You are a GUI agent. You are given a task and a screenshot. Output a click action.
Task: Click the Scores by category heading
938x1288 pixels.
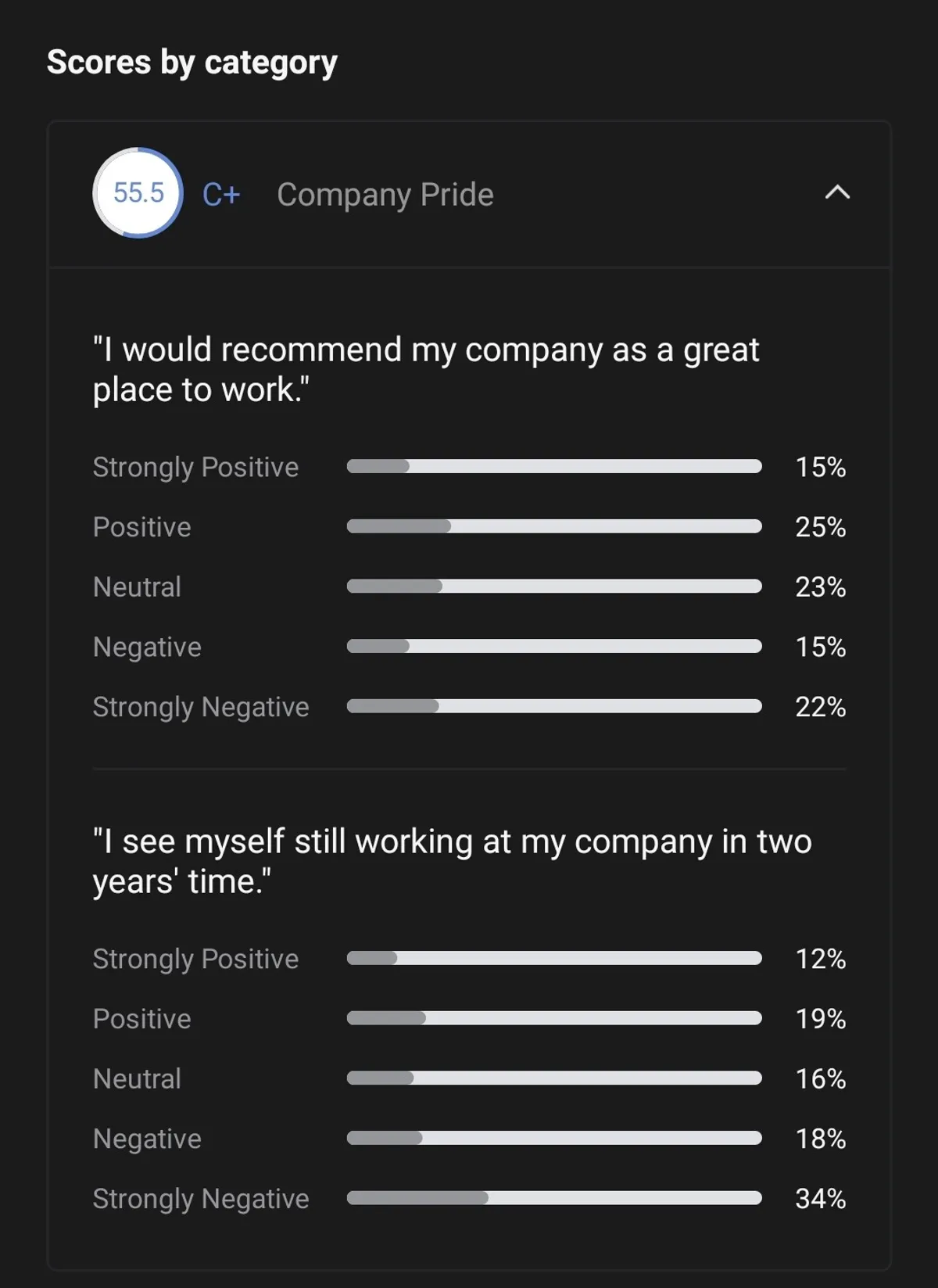click(192, 63)
